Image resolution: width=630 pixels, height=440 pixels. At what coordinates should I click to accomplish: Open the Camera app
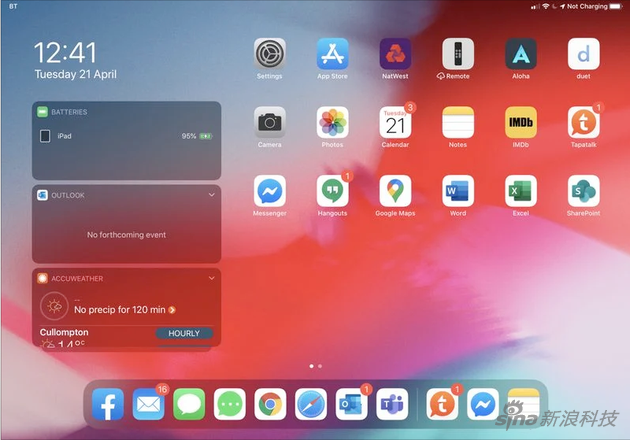270,122
